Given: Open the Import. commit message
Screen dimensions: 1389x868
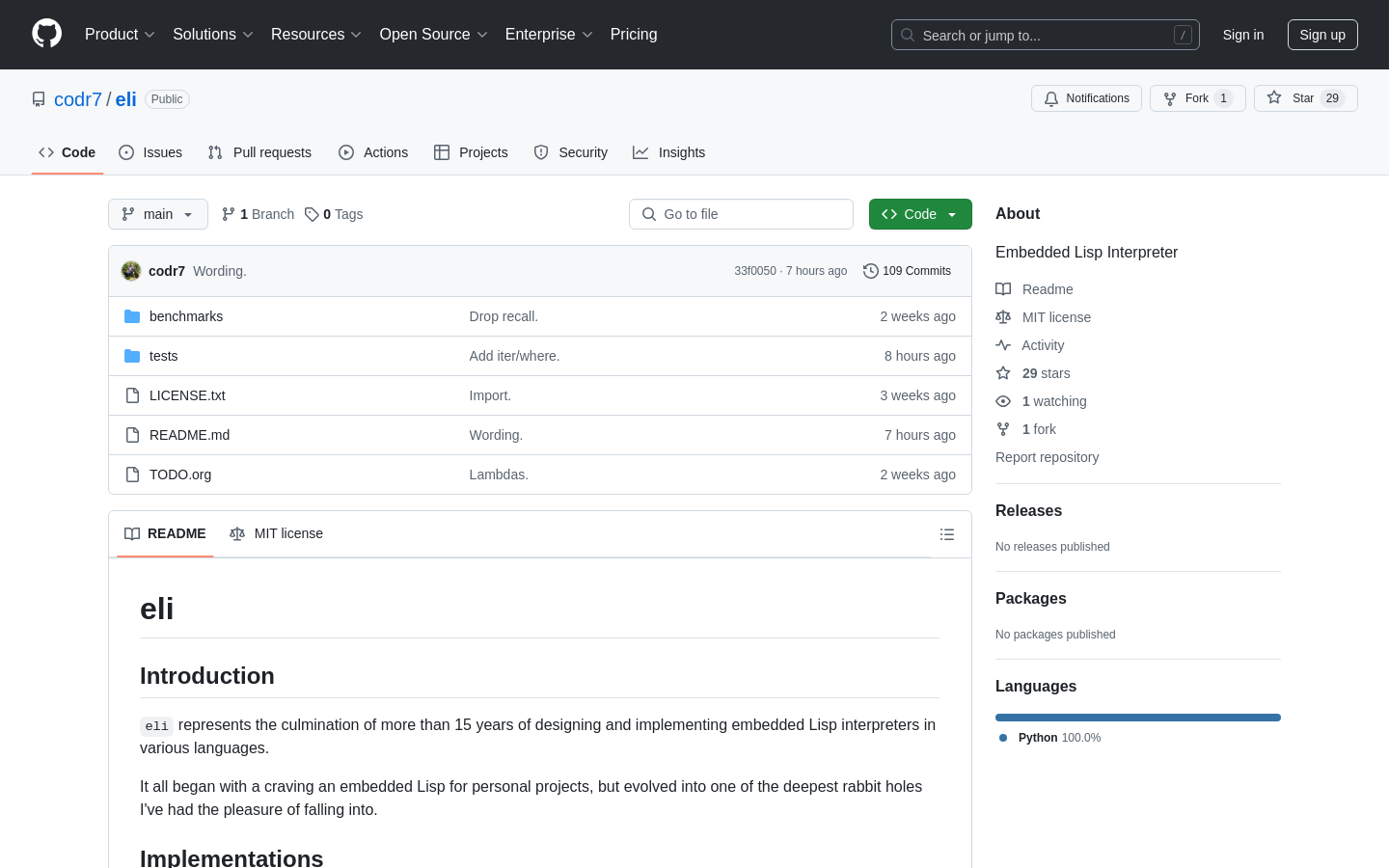Looking at the screenshot, I should pyautogui.click(x=490, y=395).
